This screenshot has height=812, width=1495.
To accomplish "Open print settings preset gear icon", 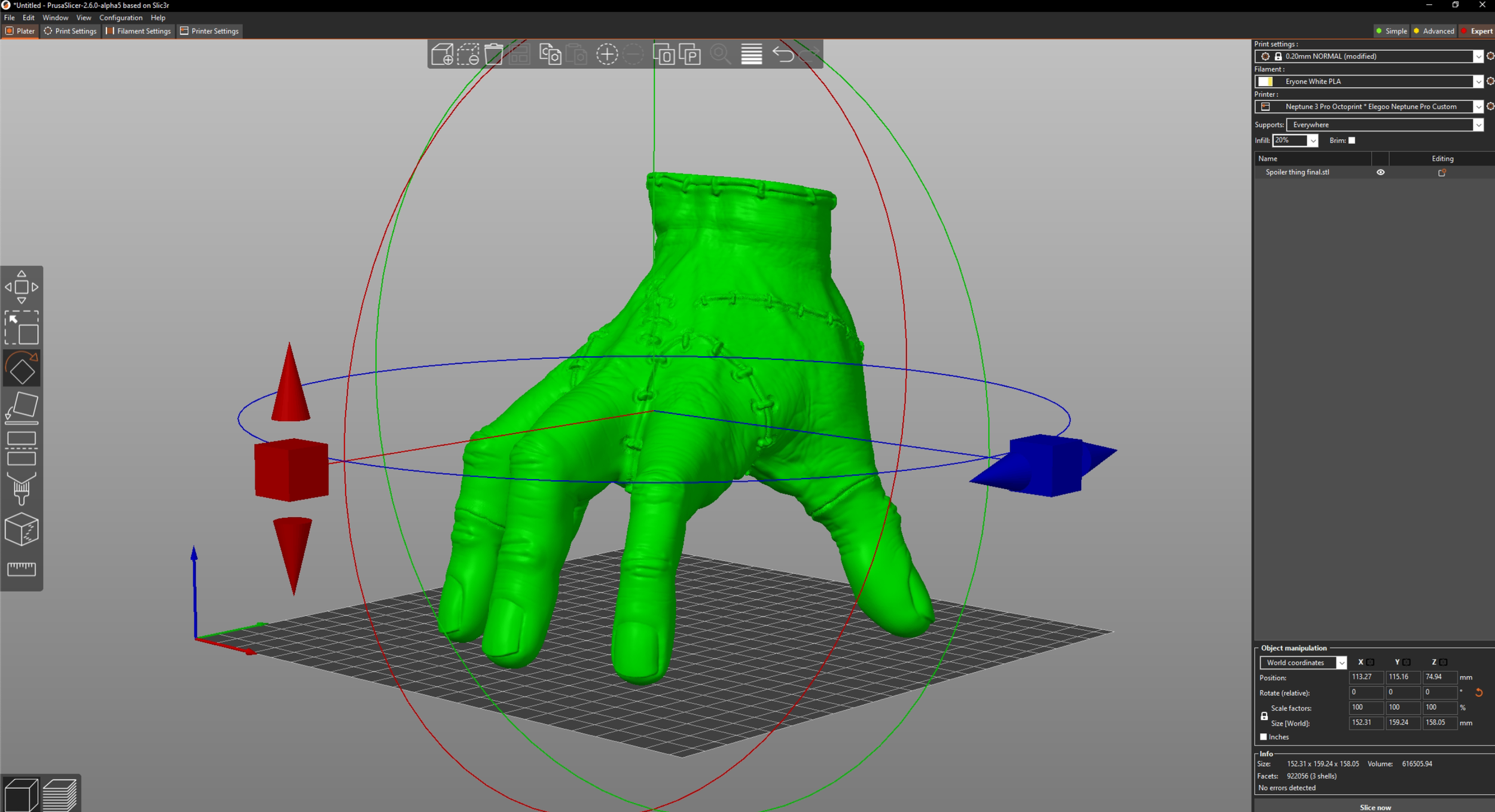I will click(1490, 56).
